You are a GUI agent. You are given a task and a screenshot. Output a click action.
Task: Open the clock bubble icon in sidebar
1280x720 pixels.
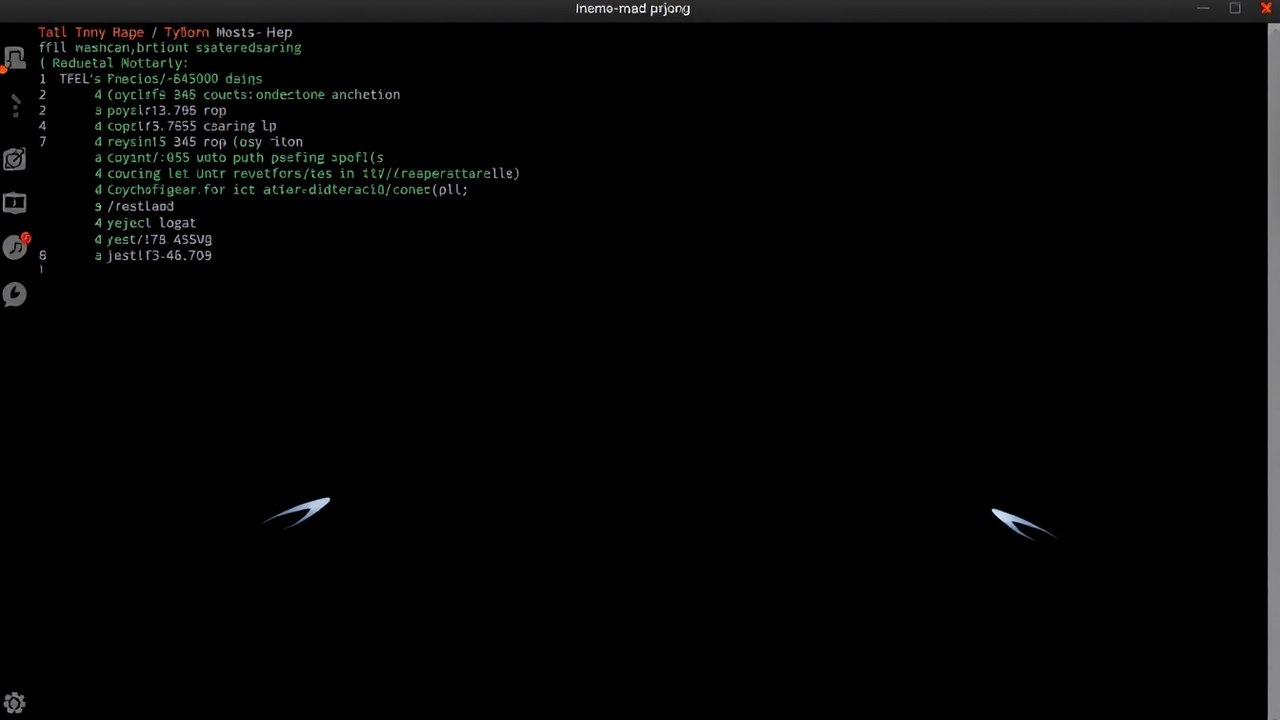(14, 294)
